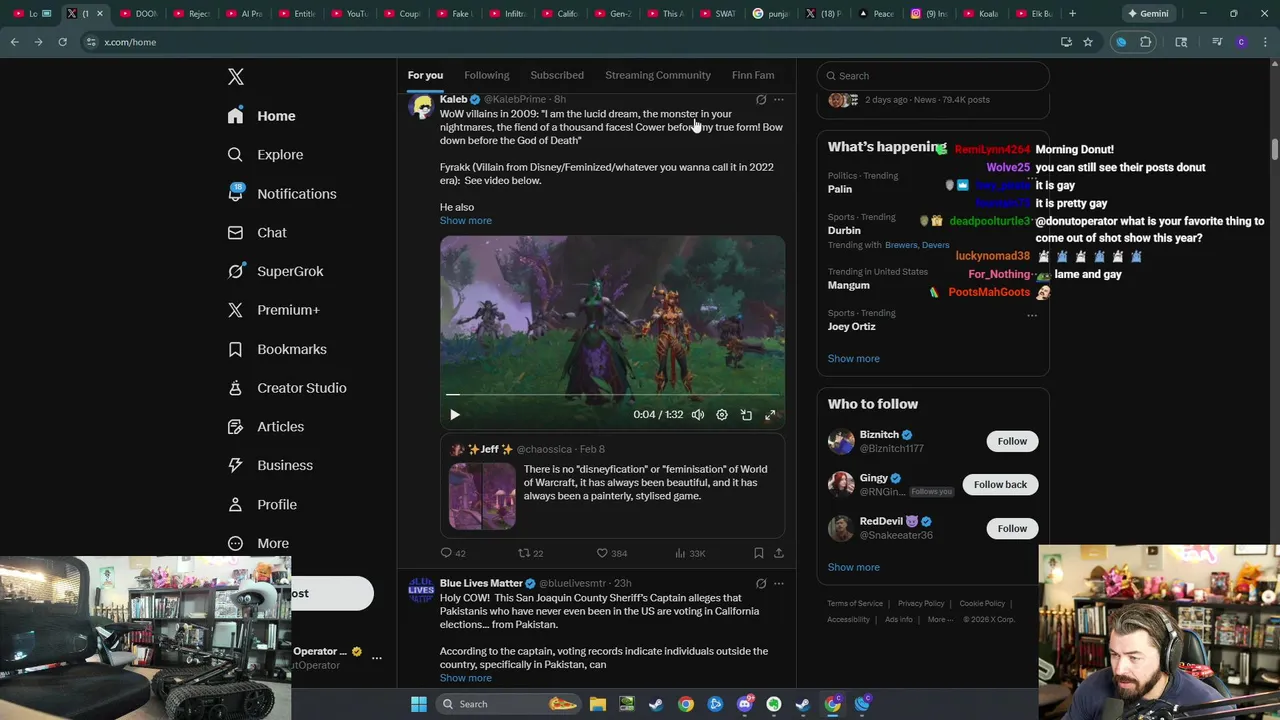
Task: Open video settings gear
Action: (722, 415)
